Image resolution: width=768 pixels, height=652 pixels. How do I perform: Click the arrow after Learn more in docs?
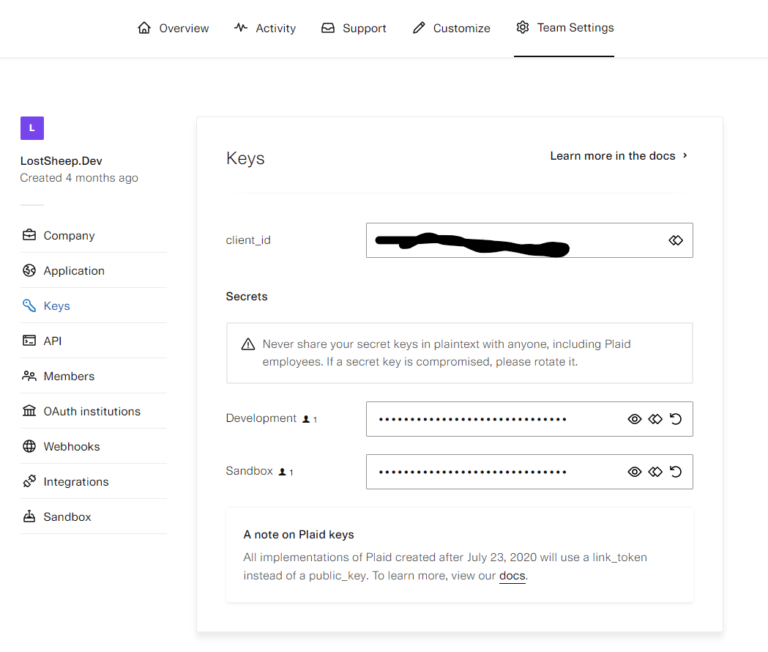click(x=685, y=155)
